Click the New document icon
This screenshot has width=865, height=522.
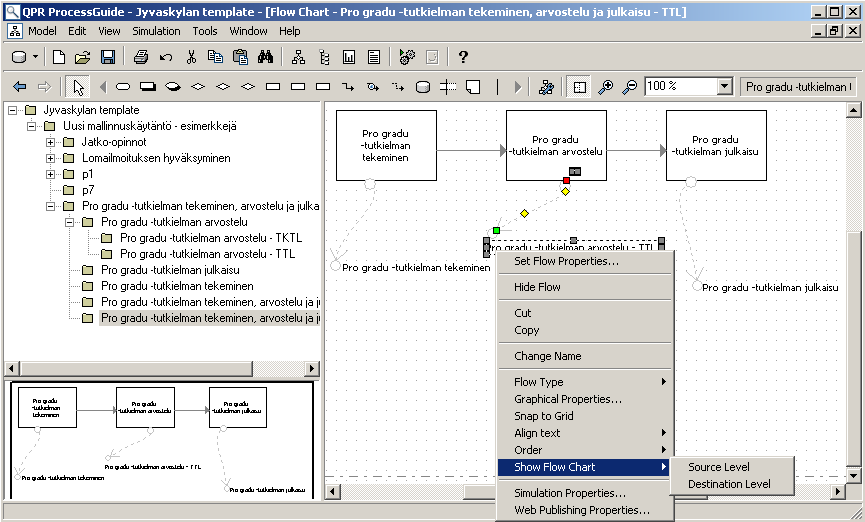(58, 57)
